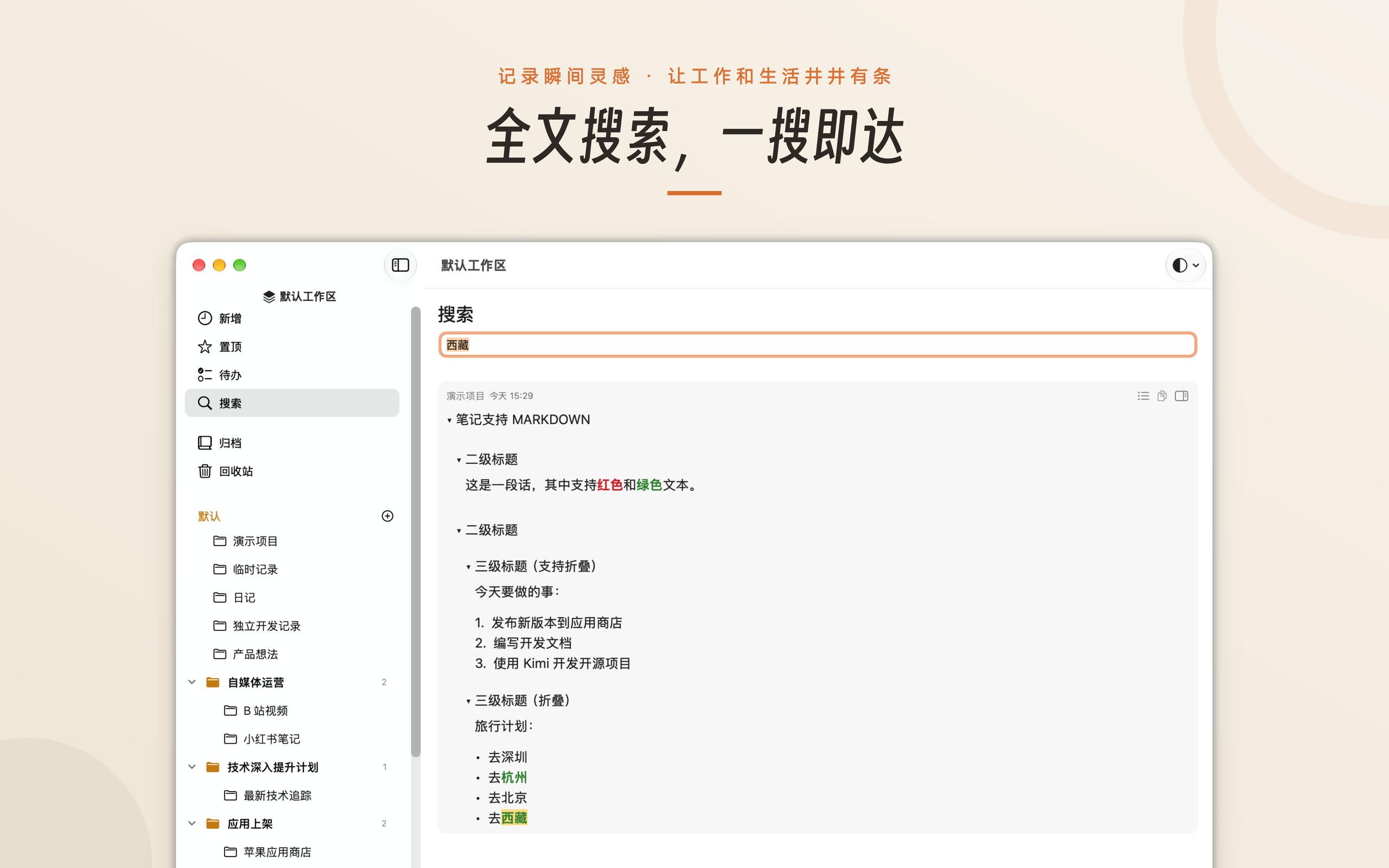Image resolution: width=1389 pixels, height=868 pixels.
Task: Collapse the 自媒体运营 group chevron
Action: (x=192, y=682)
